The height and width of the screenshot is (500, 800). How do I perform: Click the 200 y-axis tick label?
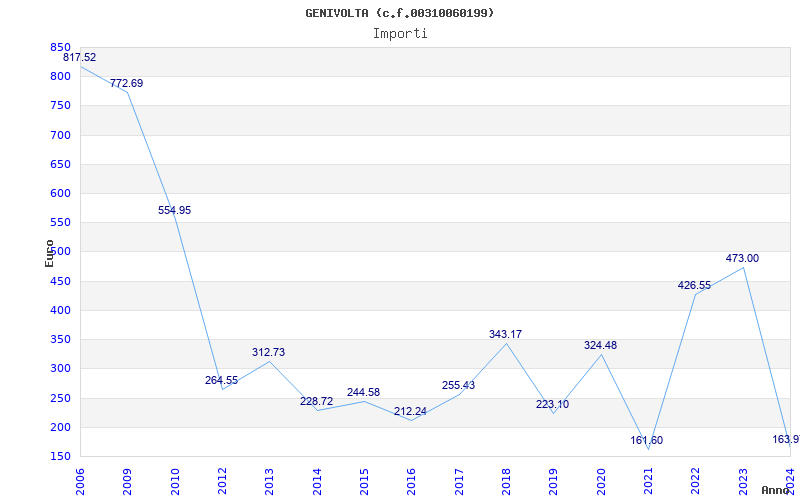[x=60, y=427]
